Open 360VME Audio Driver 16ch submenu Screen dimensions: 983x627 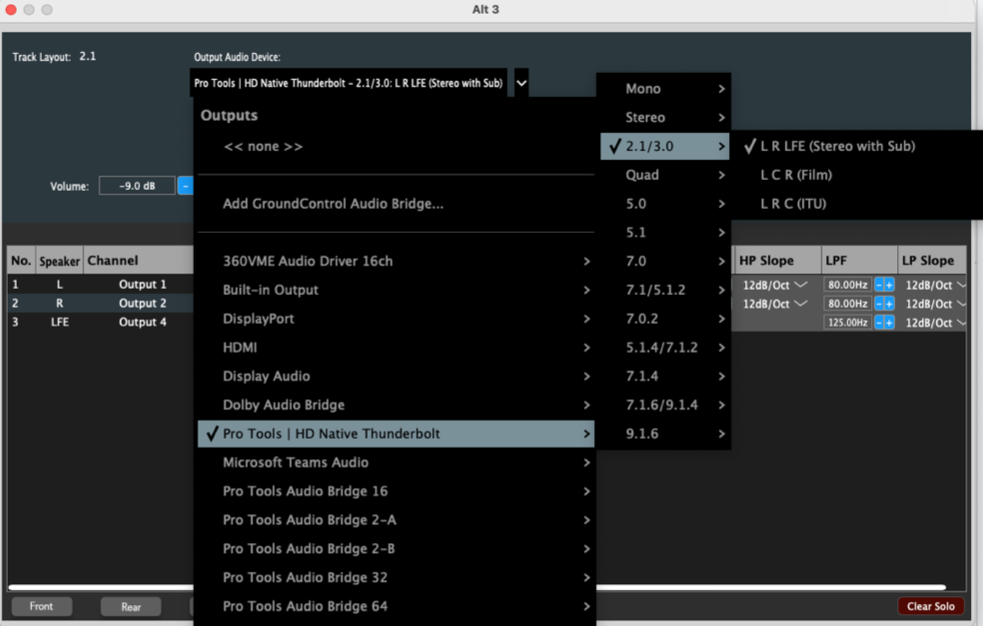396,261
